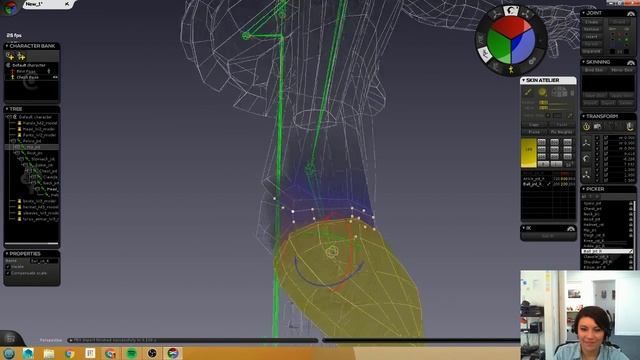
Task: Click the highlighted white icon on spinner ring left
Action: pyautogui.click(x=485, y=54)
